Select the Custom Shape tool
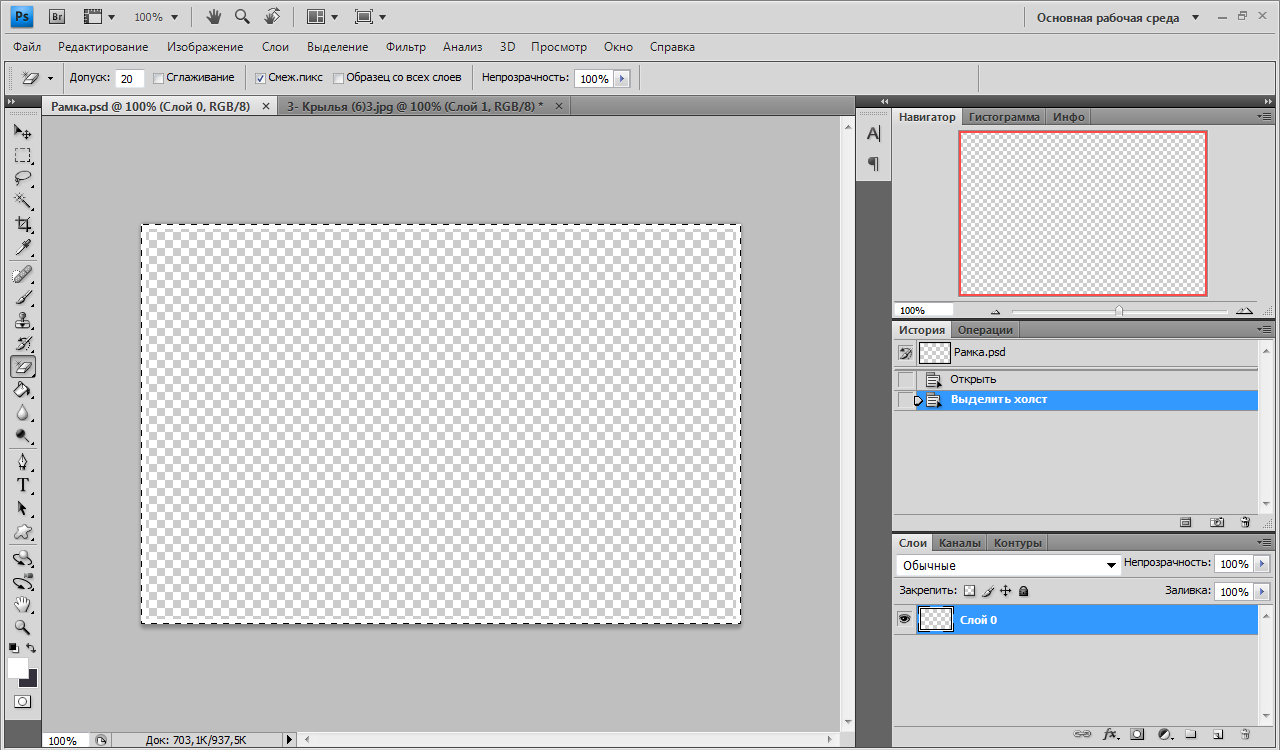Viewport: 1280px width, 750px height. click(22, 532)
